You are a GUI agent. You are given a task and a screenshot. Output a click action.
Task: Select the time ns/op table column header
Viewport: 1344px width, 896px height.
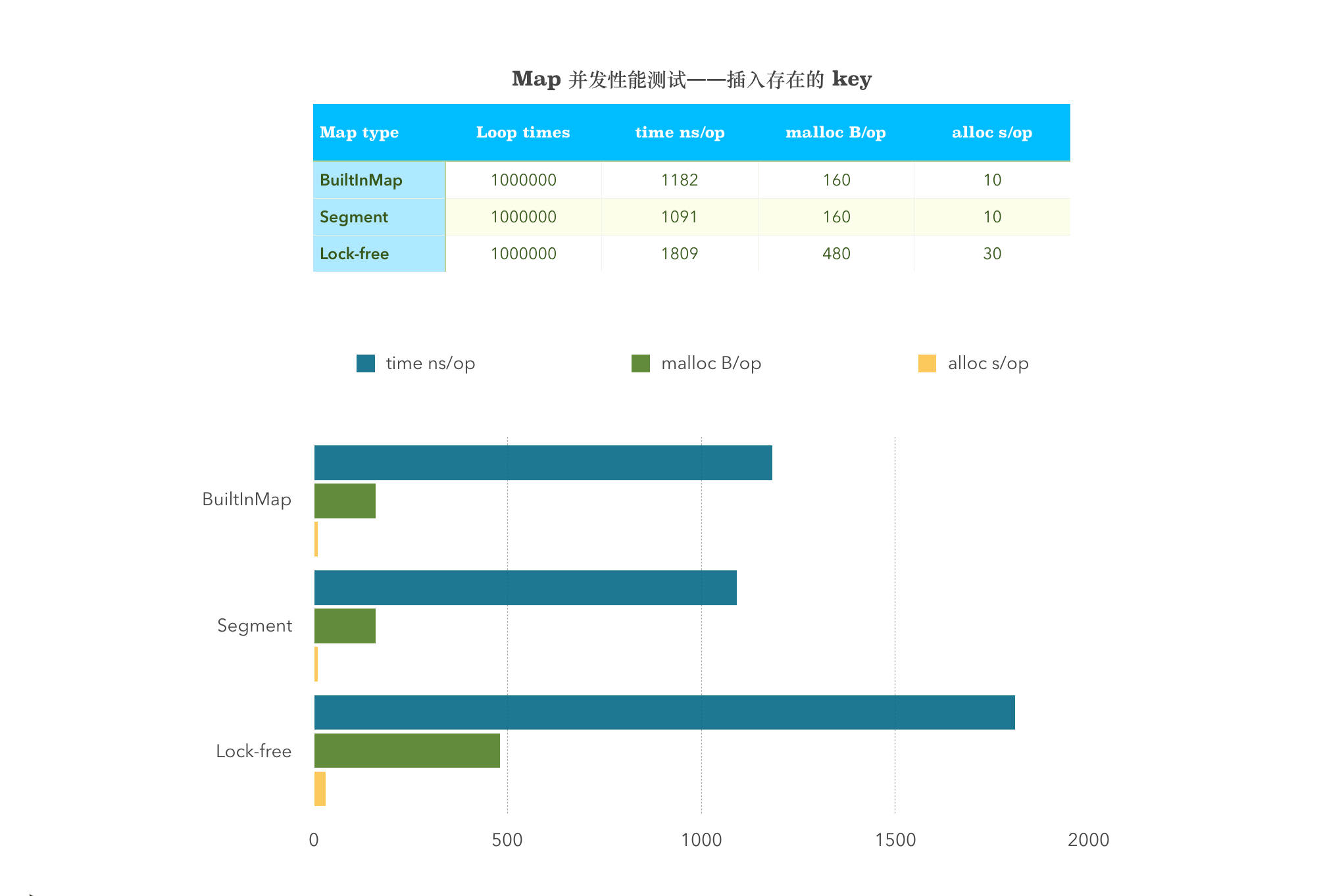(x=680, y=132)
